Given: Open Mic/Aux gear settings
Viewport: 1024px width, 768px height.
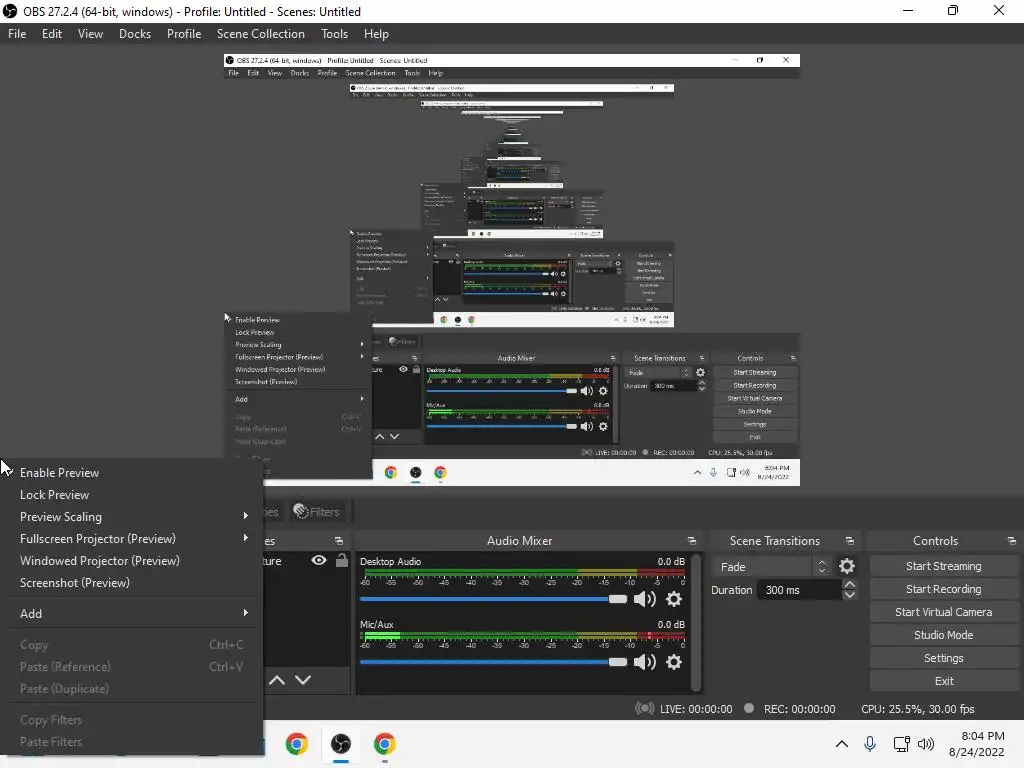Looking at the screenshot, I should pyautogui.click(x=673, y=662).
